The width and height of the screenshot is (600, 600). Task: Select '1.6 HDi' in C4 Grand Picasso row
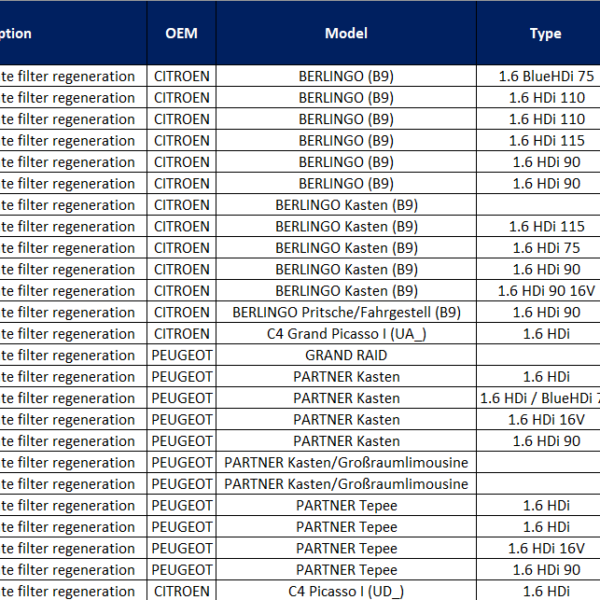pos(538,333)
